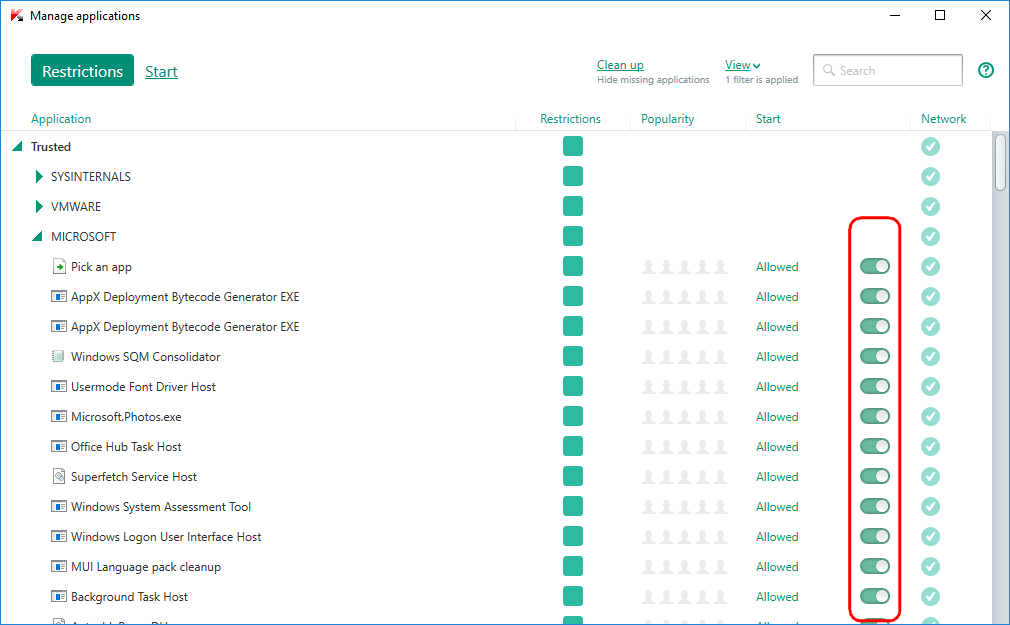1010x625 pixels.
Task: Select Windows Logon User Interface Host row
Action: tap(495, 536)
